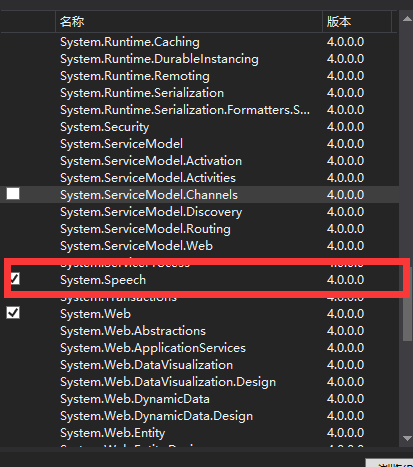Screen dimensions: 413x467
Task: Select System.ServiceModel.Activation row
Action: pyautogui.click(x=199, y=161)
